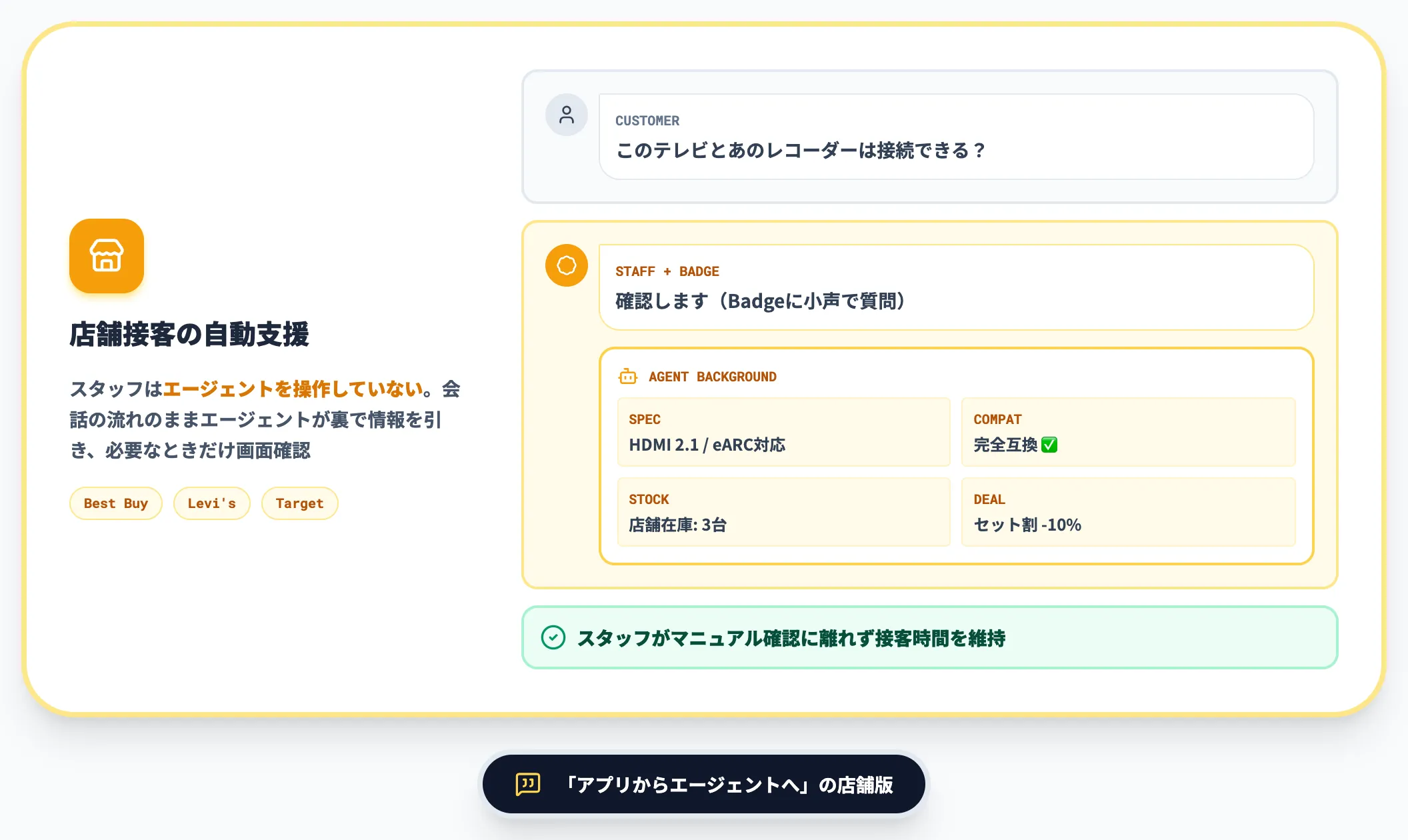The width and height of the screenshot is (1408, 840).
Task: Open the COMPAT card 完全互換
Action: [x=1129, y=432]
